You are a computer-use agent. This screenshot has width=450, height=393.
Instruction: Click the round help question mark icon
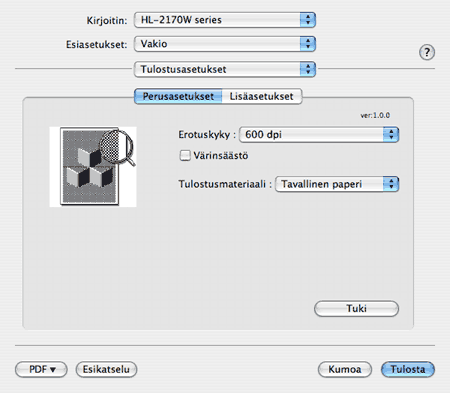coord(427,52)
